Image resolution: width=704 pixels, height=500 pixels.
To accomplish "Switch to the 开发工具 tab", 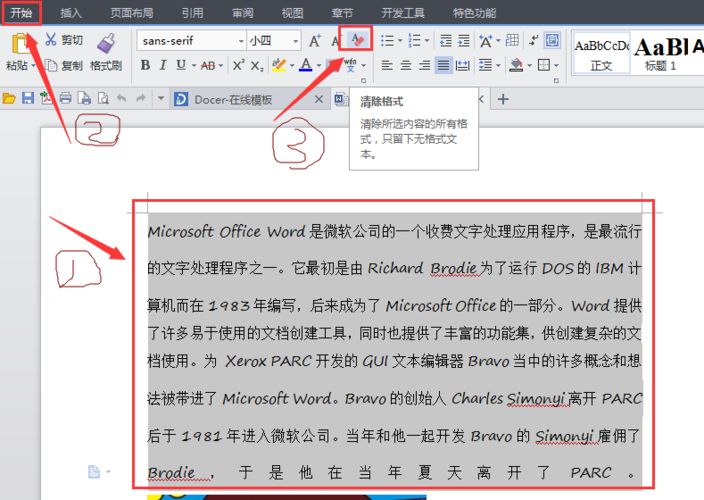I will tap(403, 13).
